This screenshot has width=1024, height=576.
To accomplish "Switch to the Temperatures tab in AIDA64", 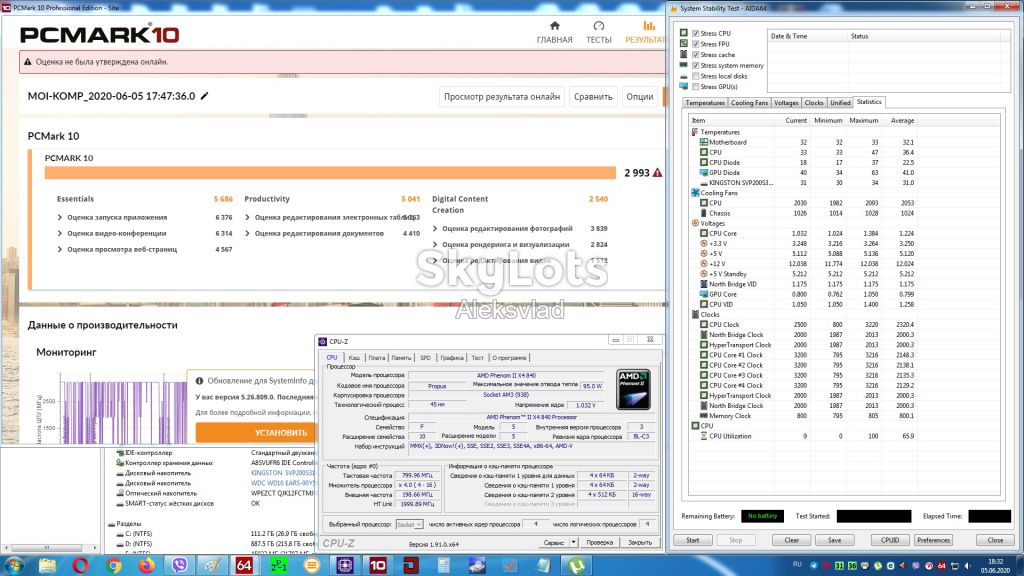I will coord(705,103).
